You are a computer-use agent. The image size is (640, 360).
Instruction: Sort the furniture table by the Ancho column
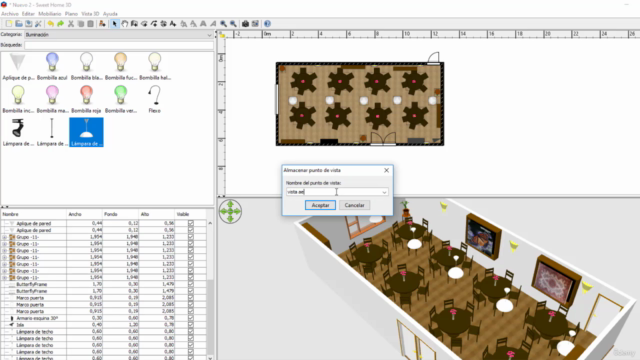tap(84, 214)
